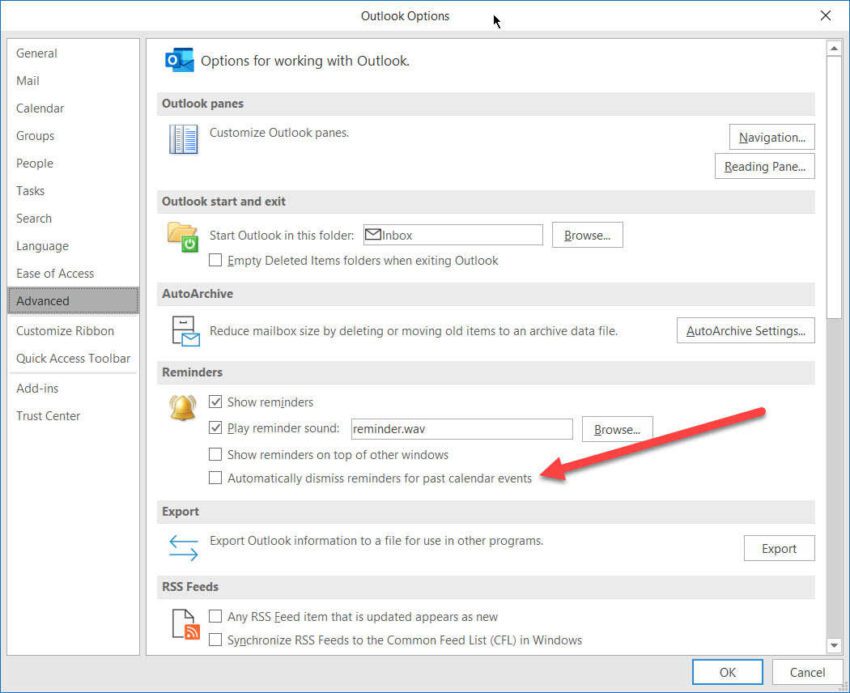Click the RSS Feeds icon

(x=183, y=623)
